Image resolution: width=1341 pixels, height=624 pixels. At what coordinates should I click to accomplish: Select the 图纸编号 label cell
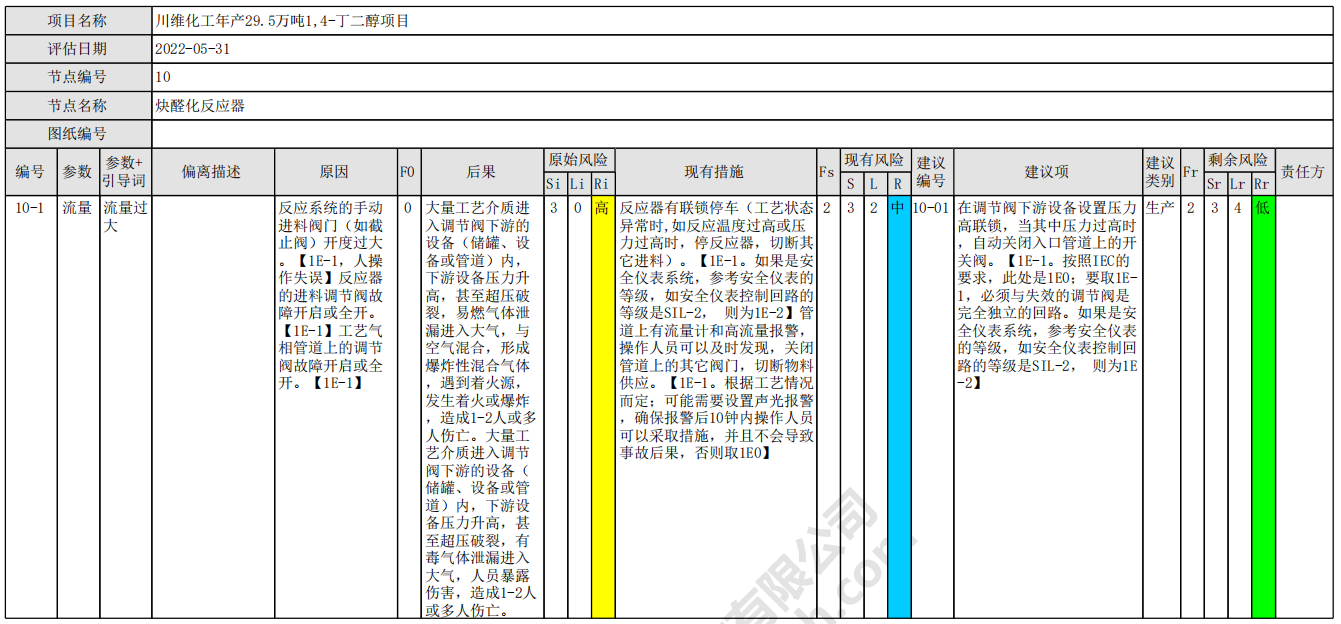click(x=78, y=133)
